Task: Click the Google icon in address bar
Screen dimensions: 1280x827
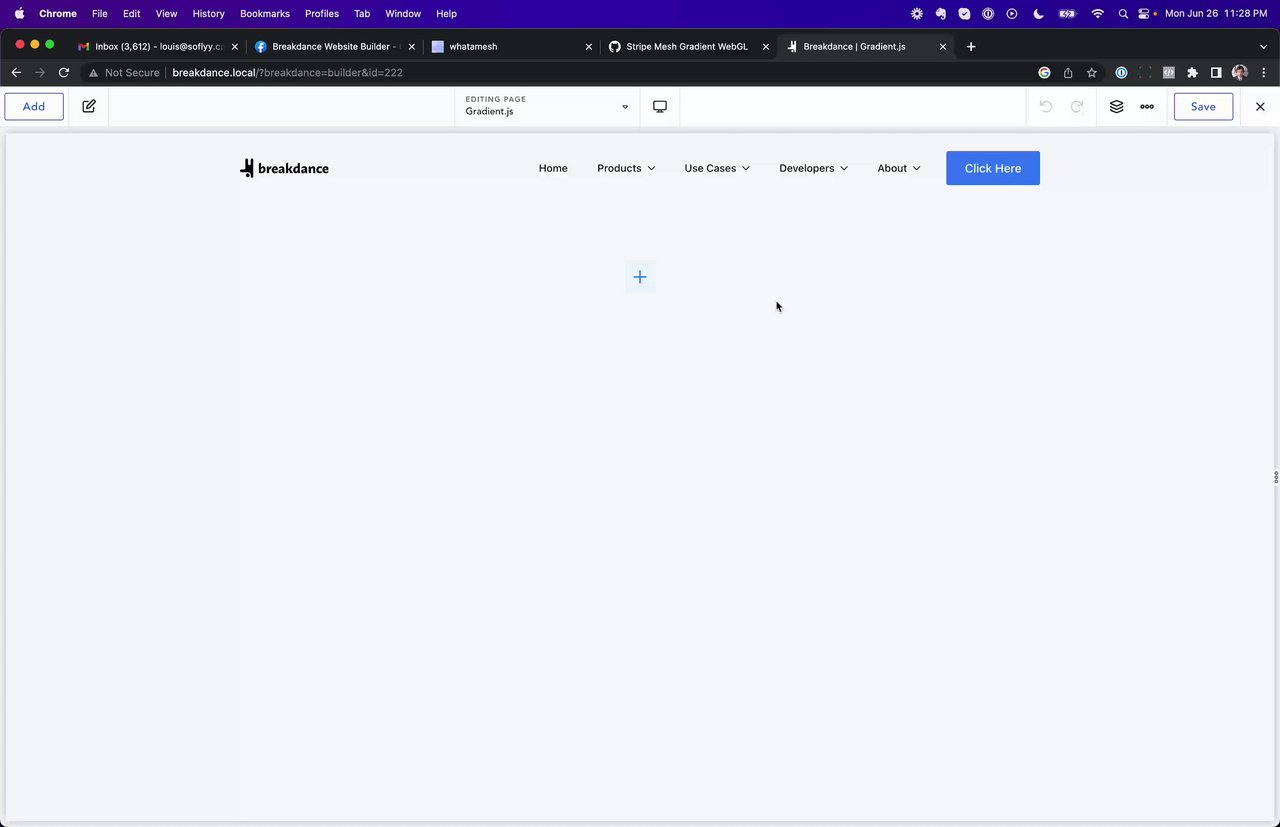Action: click(1044, 72)
